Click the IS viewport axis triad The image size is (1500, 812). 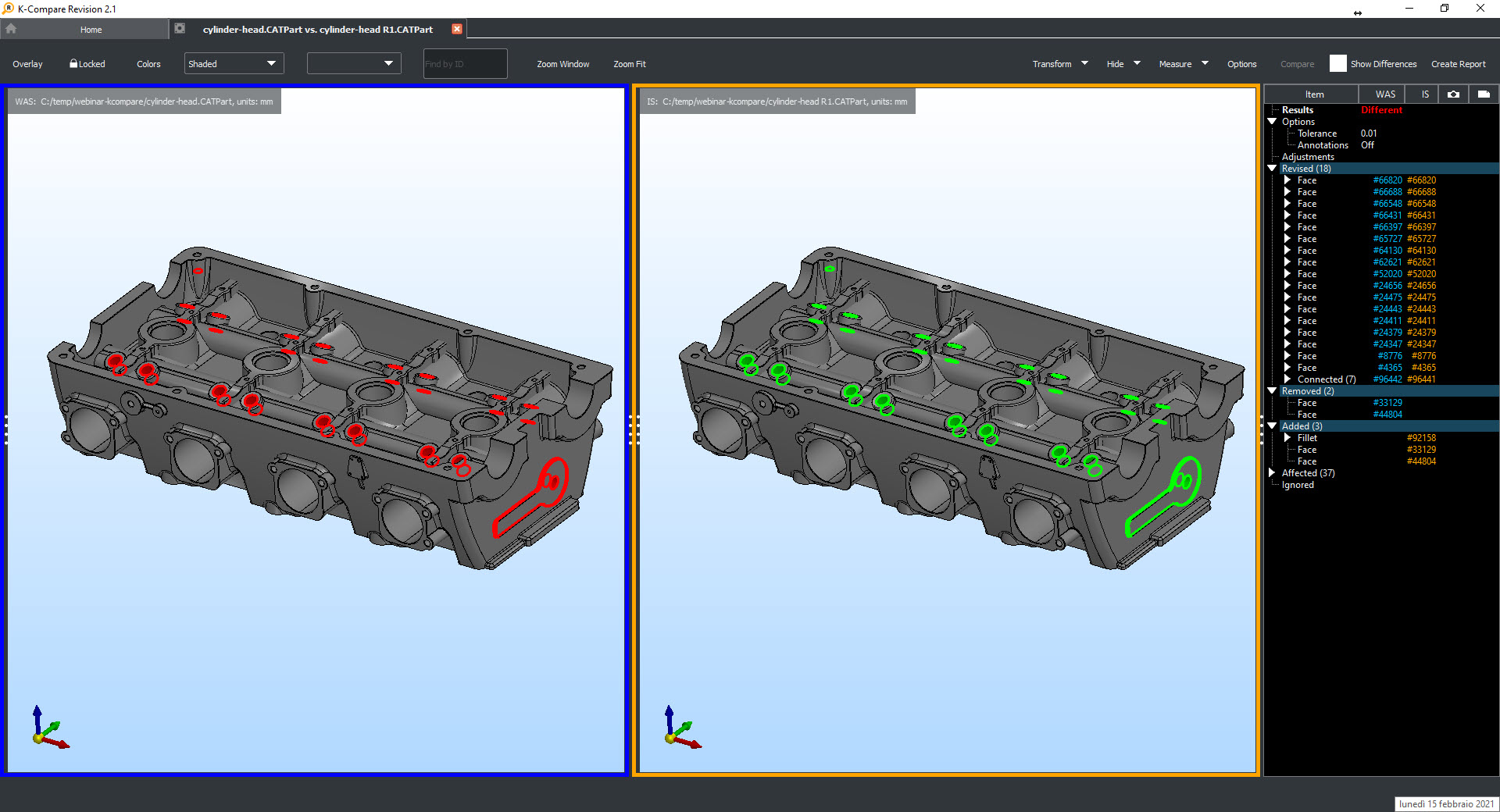[682, 728]
